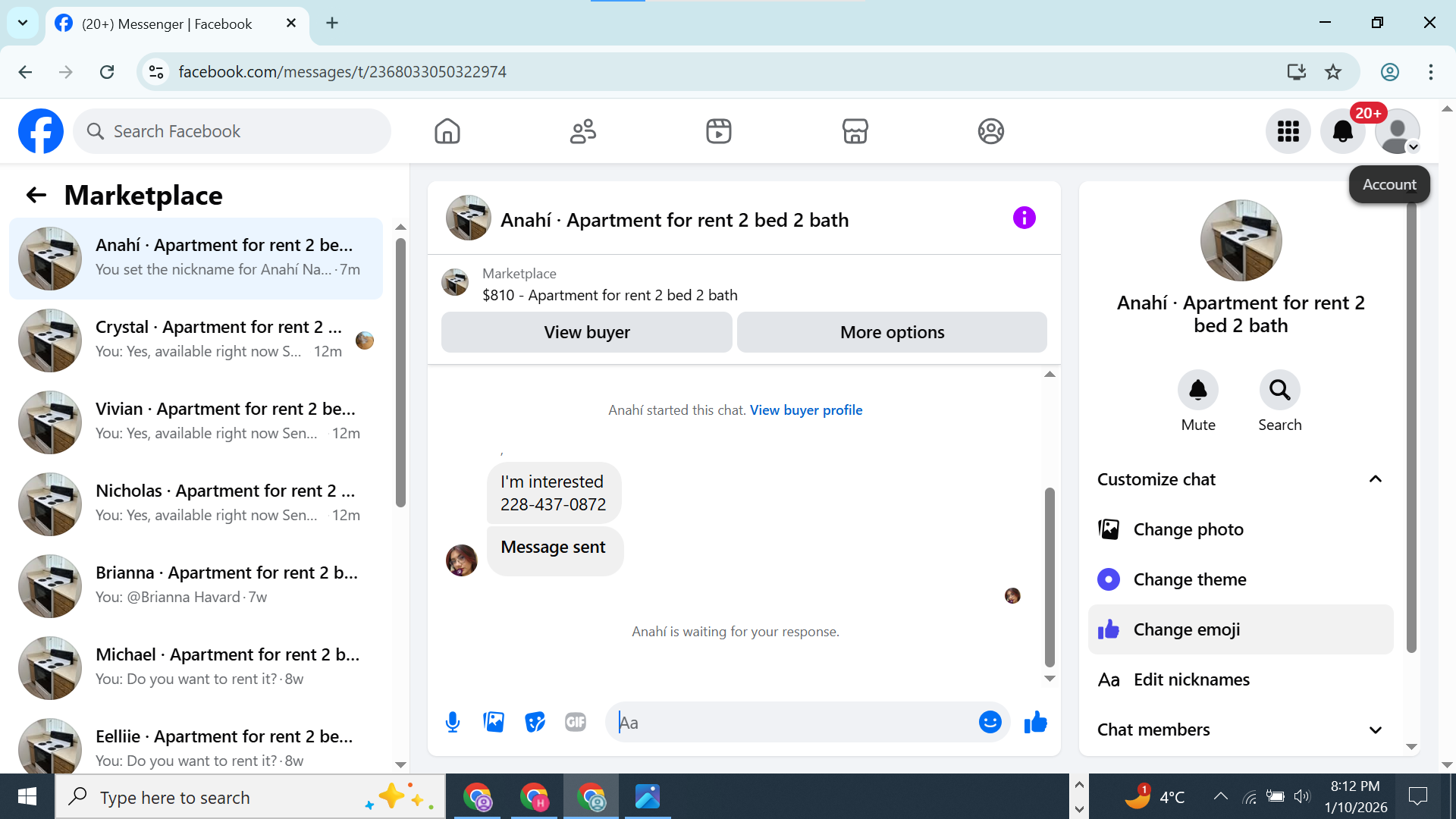Open the View buyer profile link
Viewport: 1456px width, 819px height.
coord(805,410)
